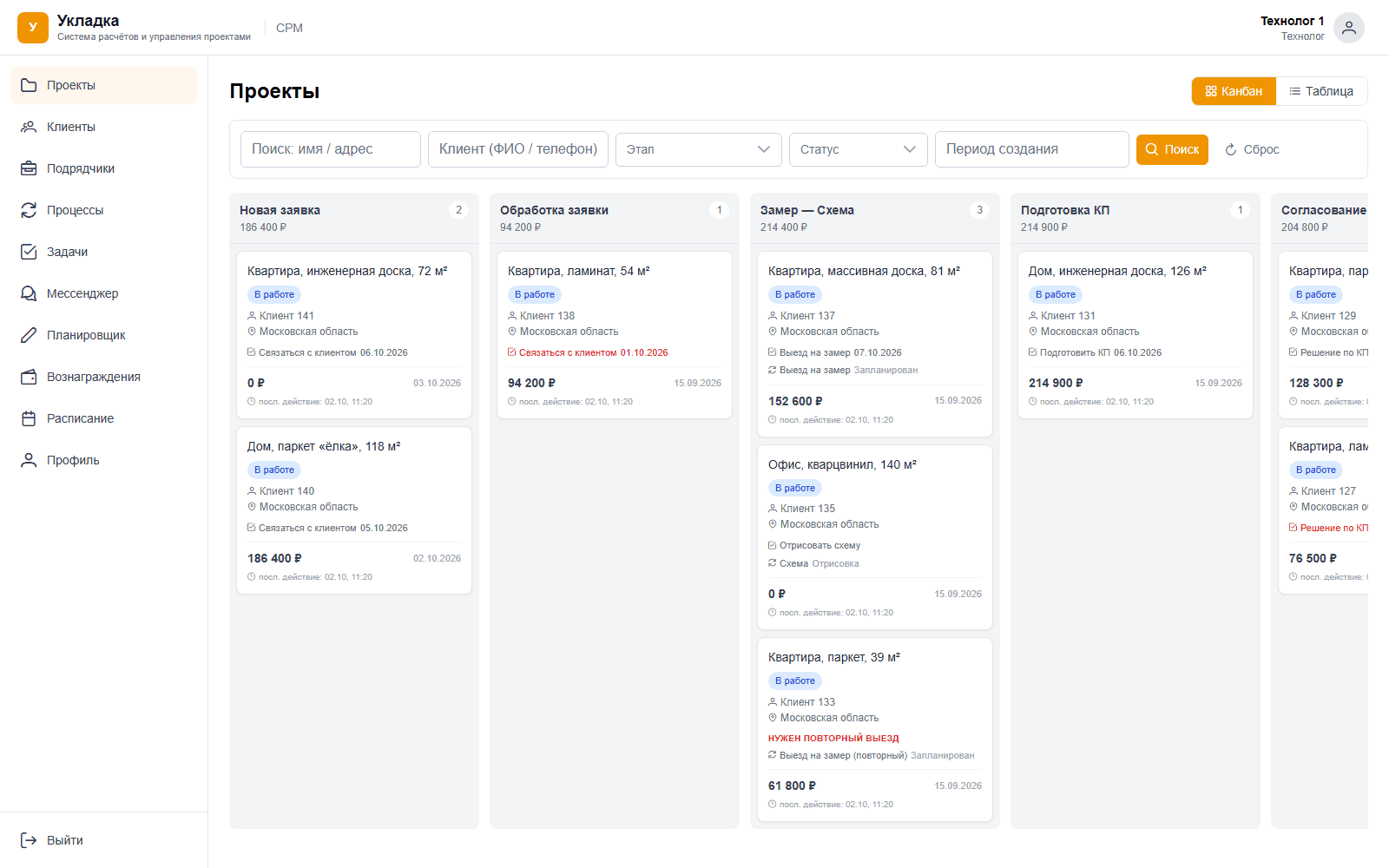This screenshot has width=1389, height=868.
Task: Open card Дом, инженерная доска, 126 м²
Action: pos(1136,335)
